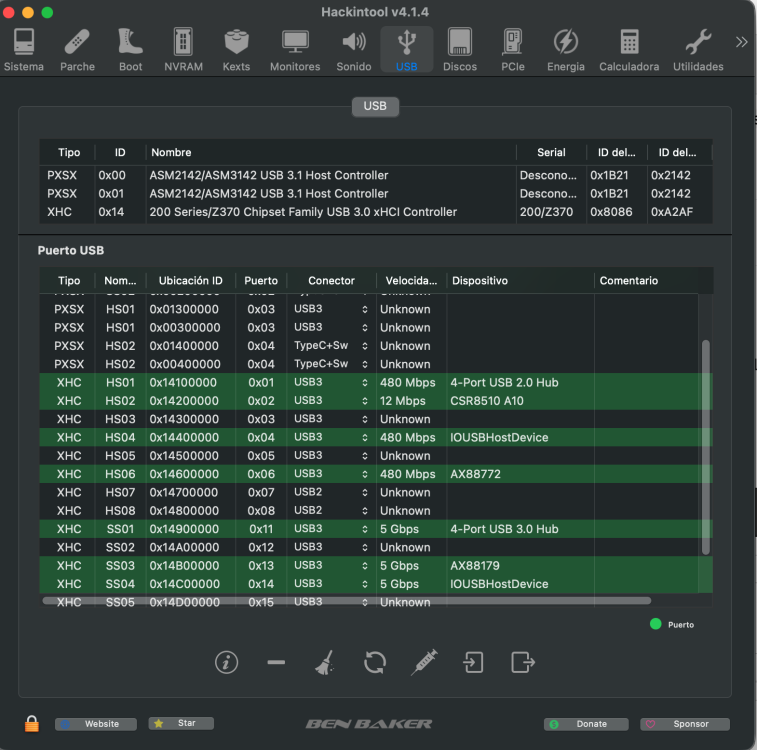This screenshot has height=750, width=757.
Task: Open the Kexts section
Action: [x=236, y=50]
